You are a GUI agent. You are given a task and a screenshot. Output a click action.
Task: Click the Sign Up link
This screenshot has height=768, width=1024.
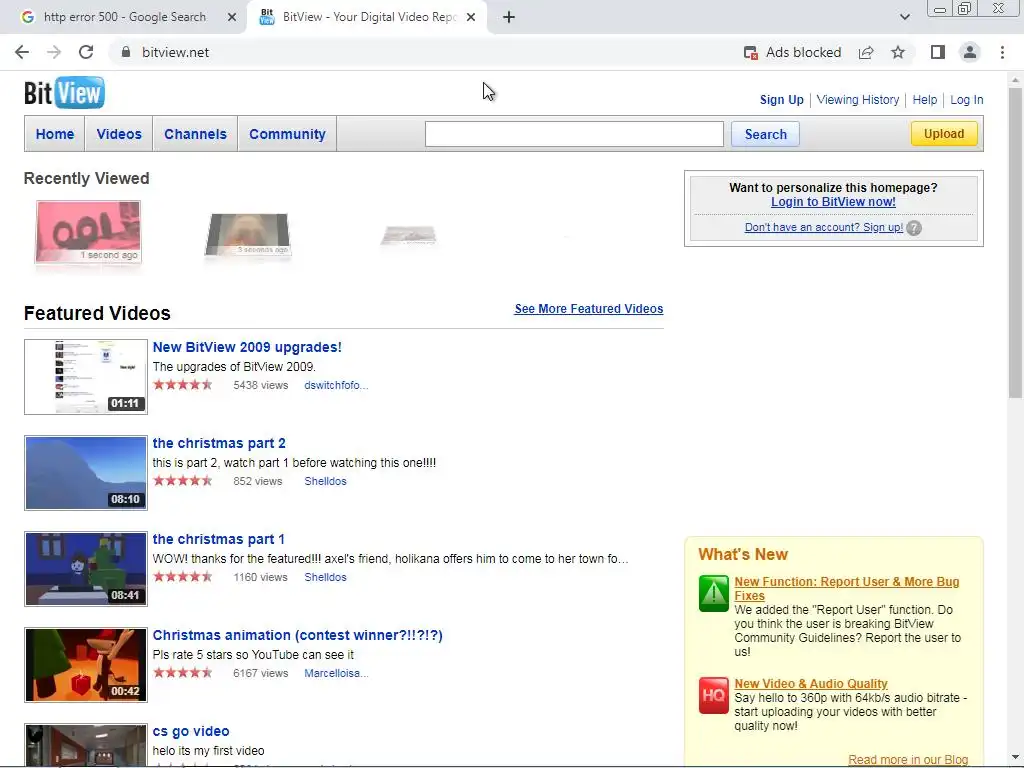click(x=782, y=100)
